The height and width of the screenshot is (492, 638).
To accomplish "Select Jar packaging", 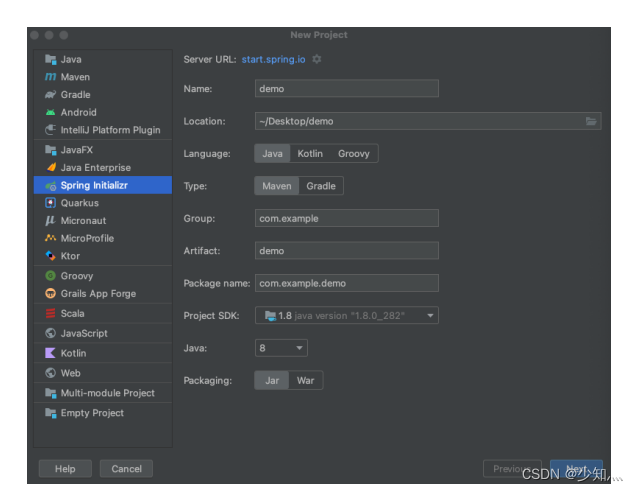I will click(272, 380).
